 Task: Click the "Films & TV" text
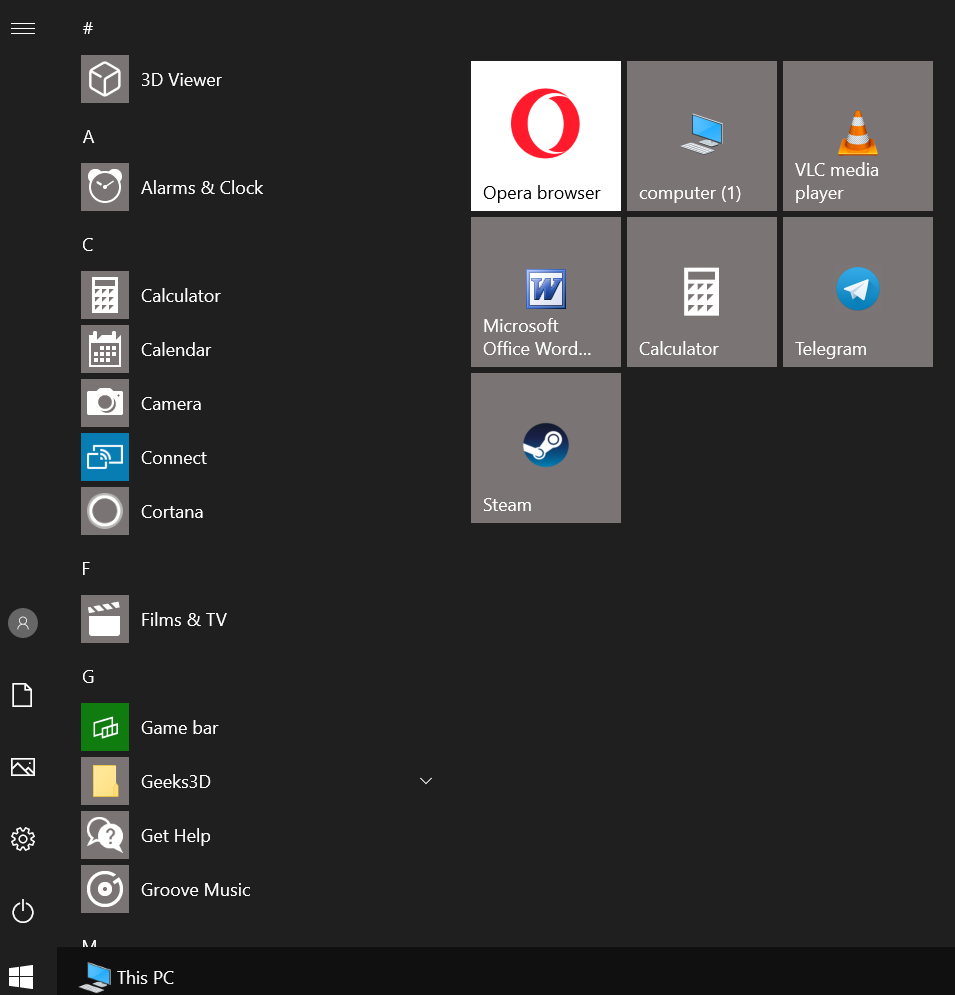[x=184, y=619]
